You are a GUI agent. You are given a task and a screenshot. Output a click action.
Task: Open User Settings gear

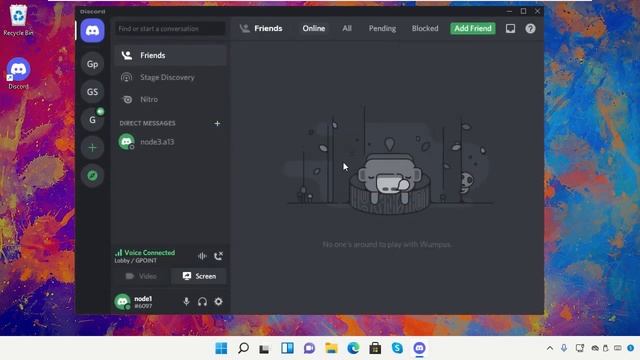[218, 302]
